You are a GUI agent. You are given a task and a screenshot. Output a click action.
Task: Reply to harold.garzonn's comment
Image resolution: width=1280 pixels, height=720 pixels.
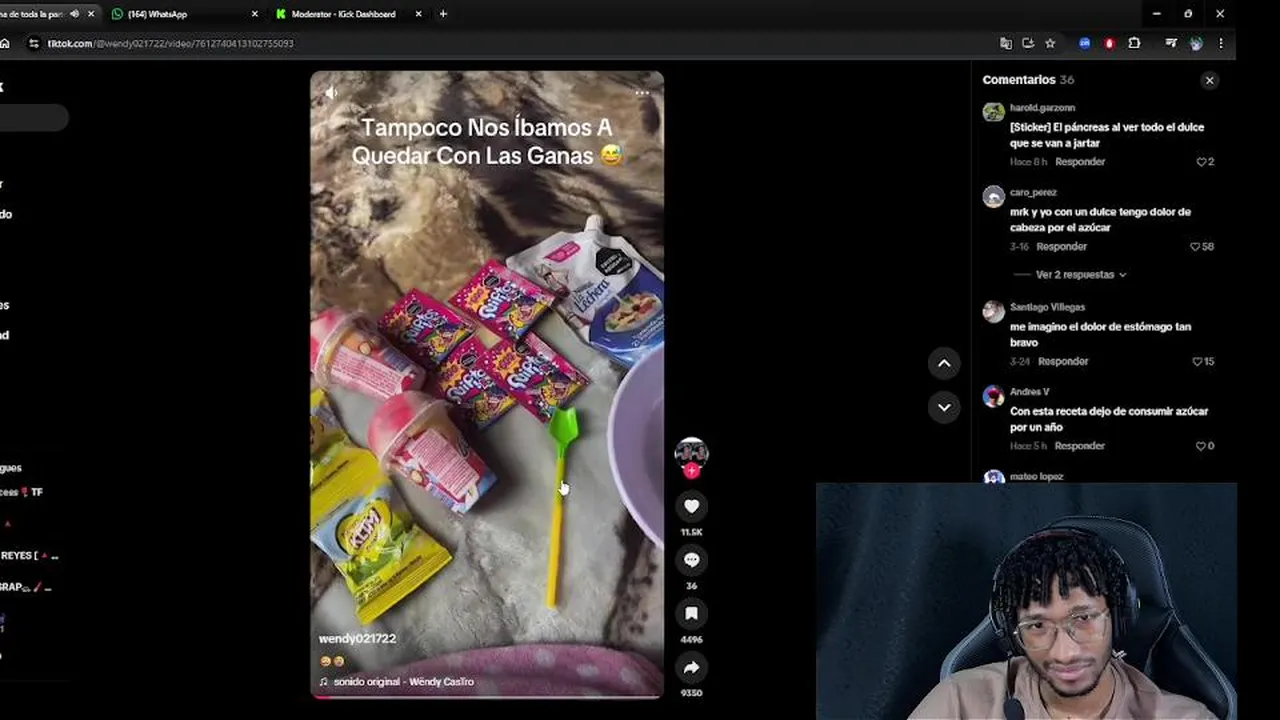[1080, 162]
